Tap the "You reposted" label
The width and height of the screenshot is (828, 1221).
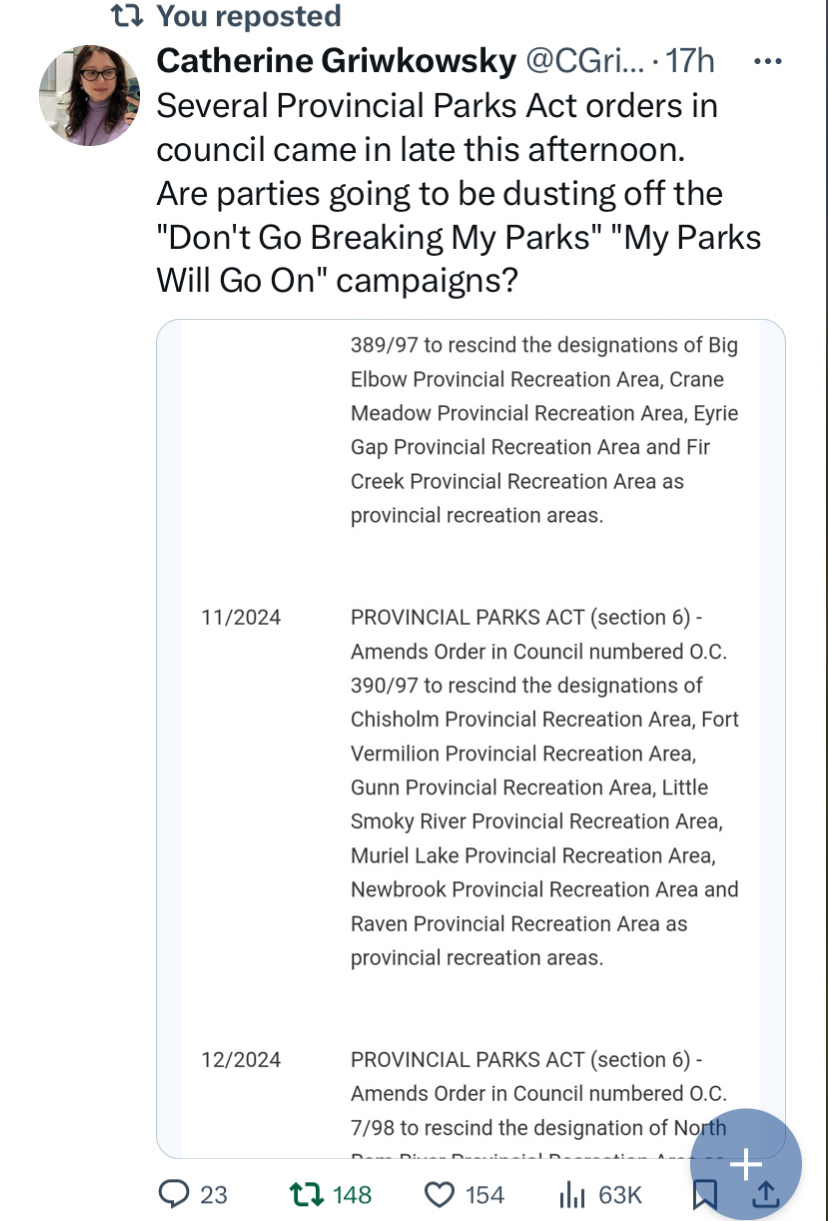click(249, 16)
